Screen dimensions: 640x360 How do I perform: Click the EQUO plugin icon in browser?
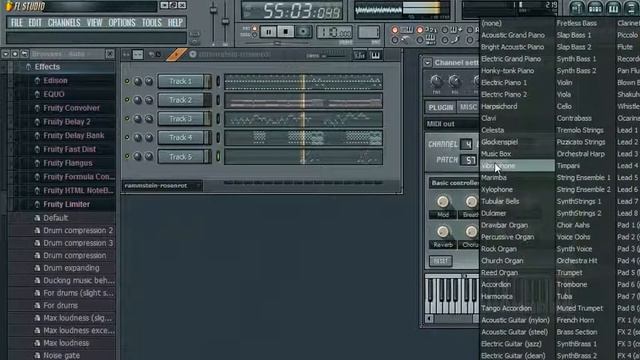37,94
